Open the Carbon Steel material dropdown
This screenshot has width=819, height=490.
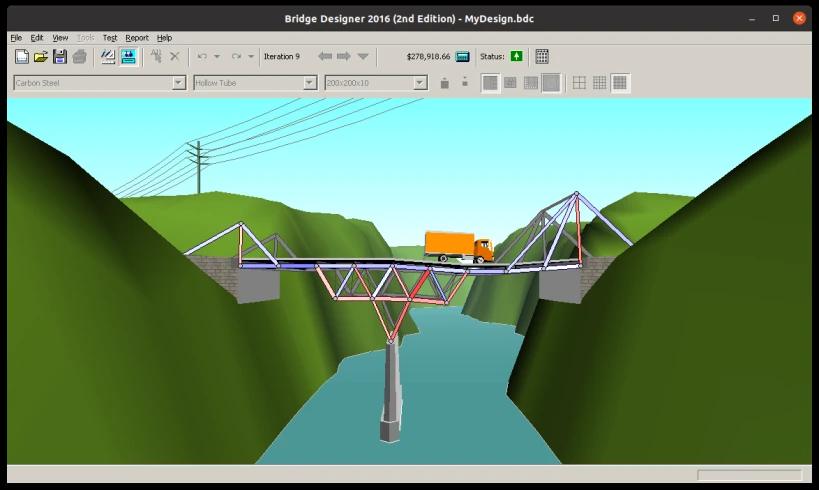click(179, 83)
